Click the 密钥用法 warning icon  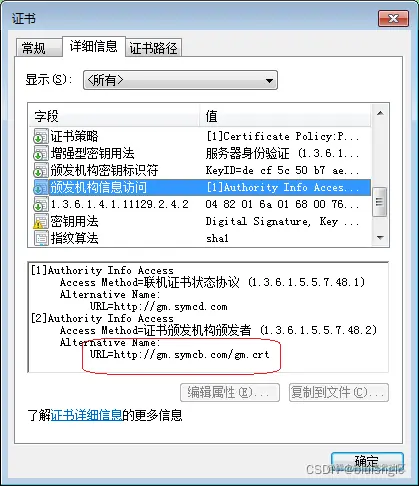[x=41, y=221]
